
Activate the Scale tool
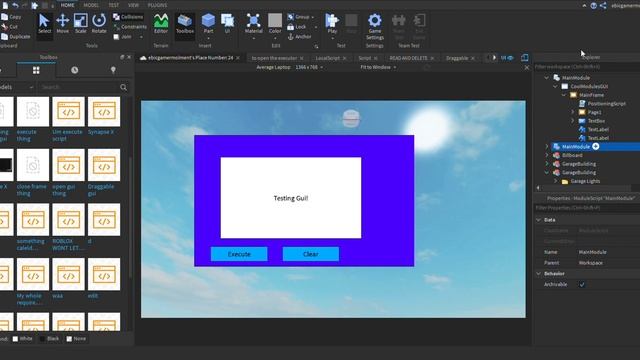80,24
